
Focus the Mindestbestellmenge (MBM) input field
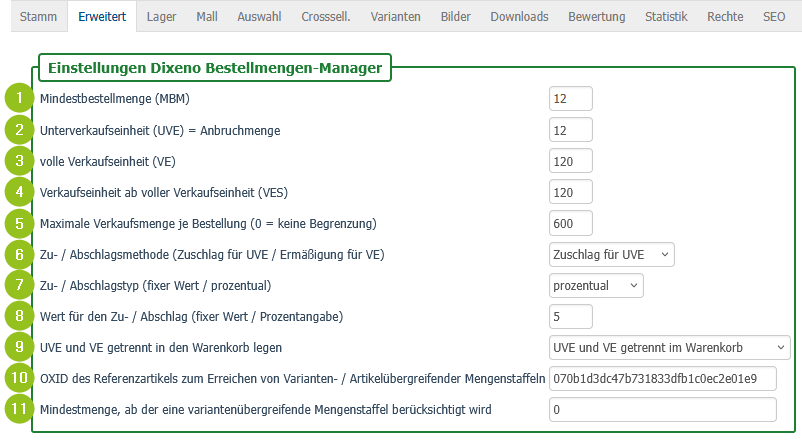tap(571, 99)
